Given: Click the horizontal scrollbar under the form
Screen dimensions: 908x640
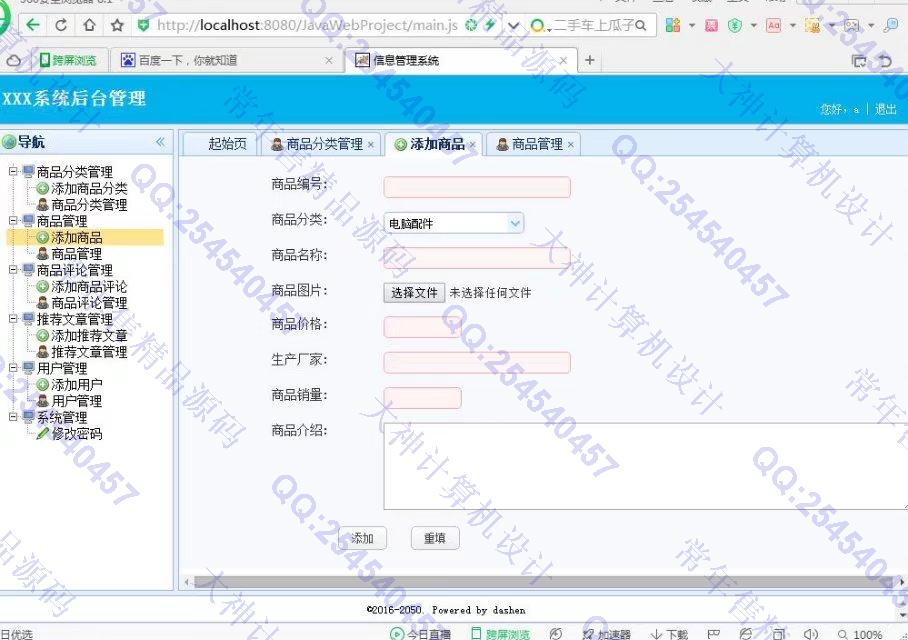Looking at the screenshot, I should [x=544, y=581].
